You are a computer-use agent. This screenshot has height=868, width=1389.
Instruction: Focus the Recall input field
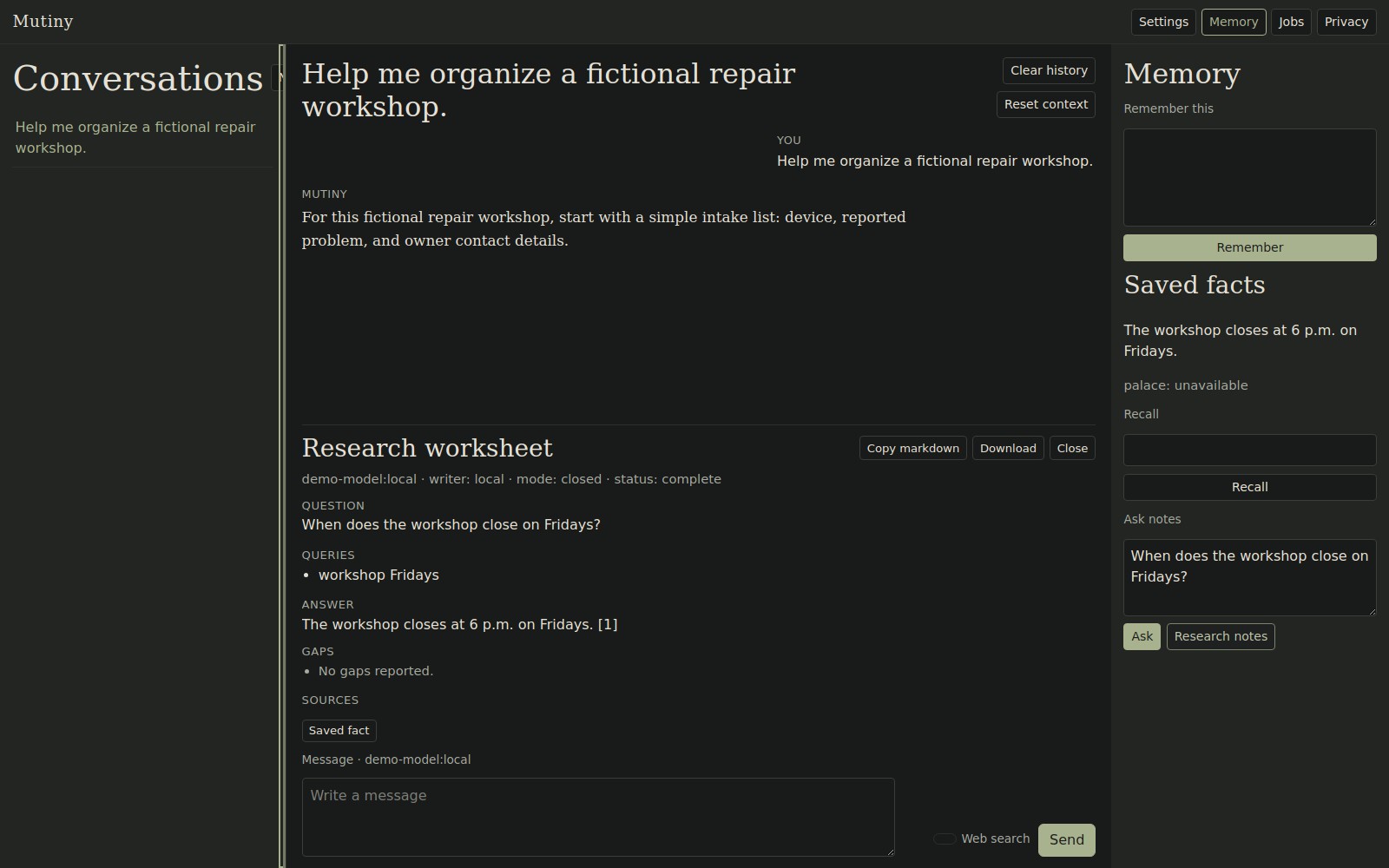pos(1249,450)
